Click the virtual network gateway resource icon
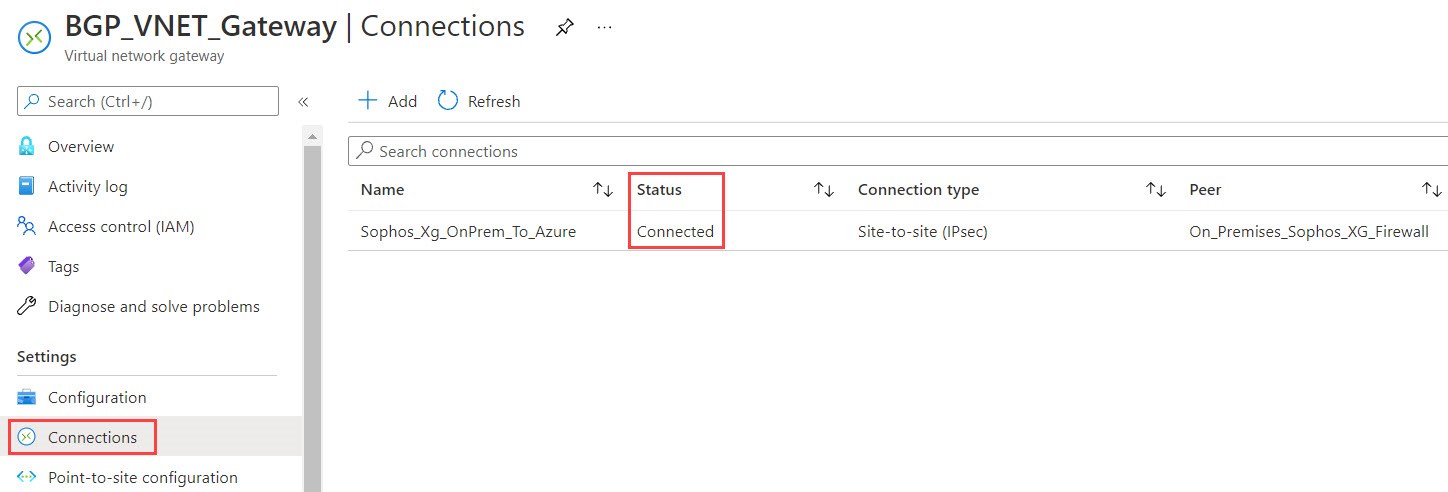The image size is (1448, 492). [35, 37]
